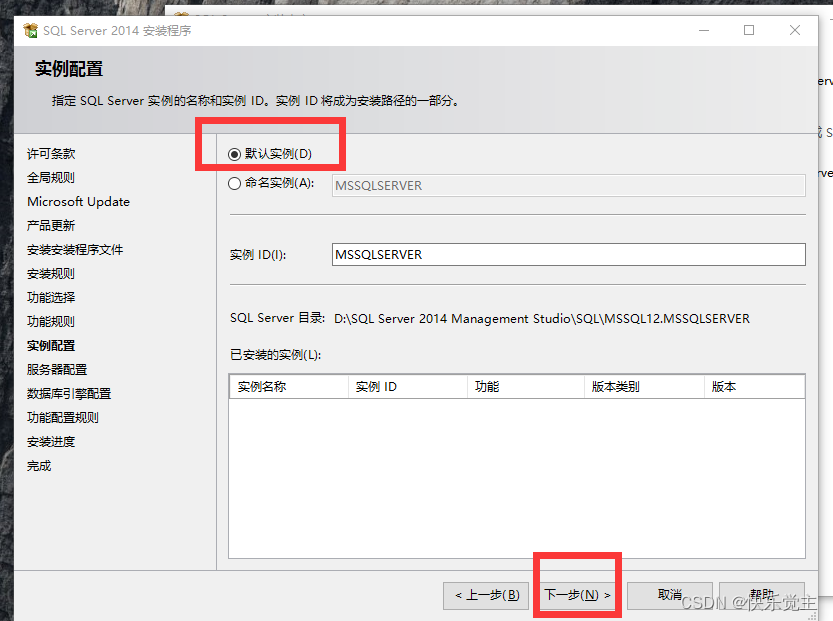This screenshot has width=833, height=621.
Task: Select 全局规则 in the step list
Action: point(51,178)
